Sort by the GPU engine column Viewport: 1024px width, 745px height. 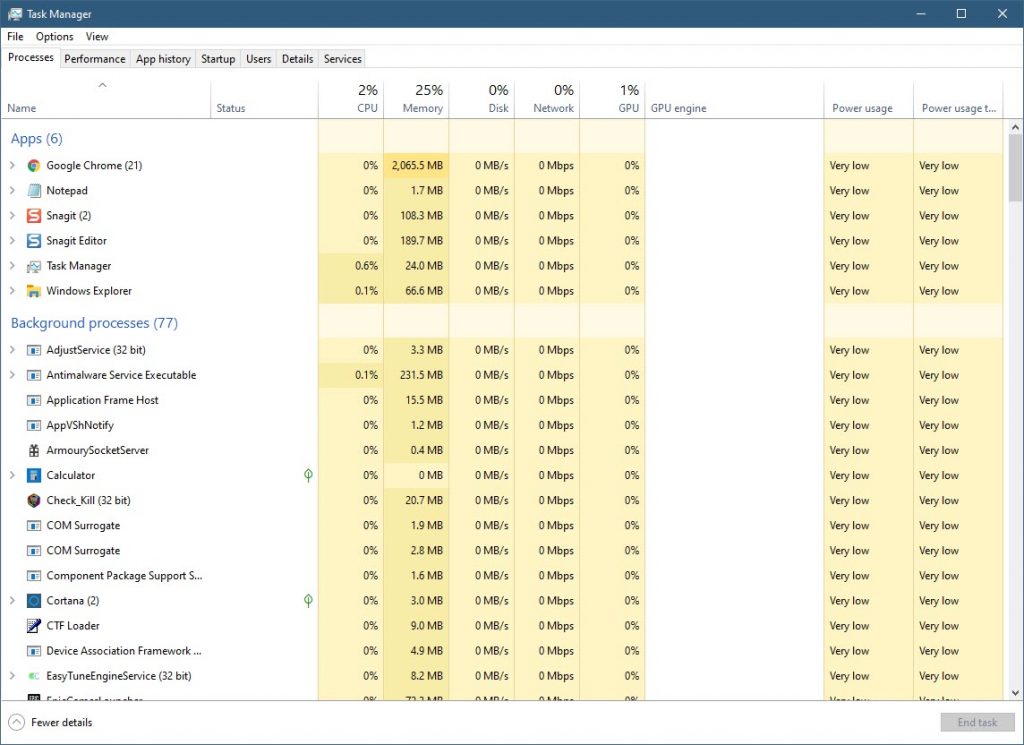(735, 99)
